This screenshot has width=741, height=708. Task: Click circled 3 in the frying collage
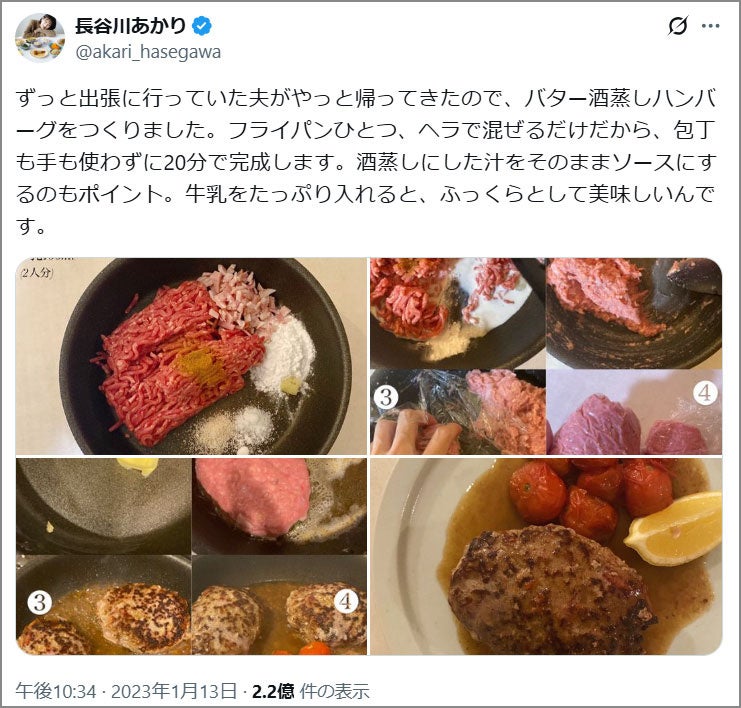pyautogui.click(x=40, y=602)
